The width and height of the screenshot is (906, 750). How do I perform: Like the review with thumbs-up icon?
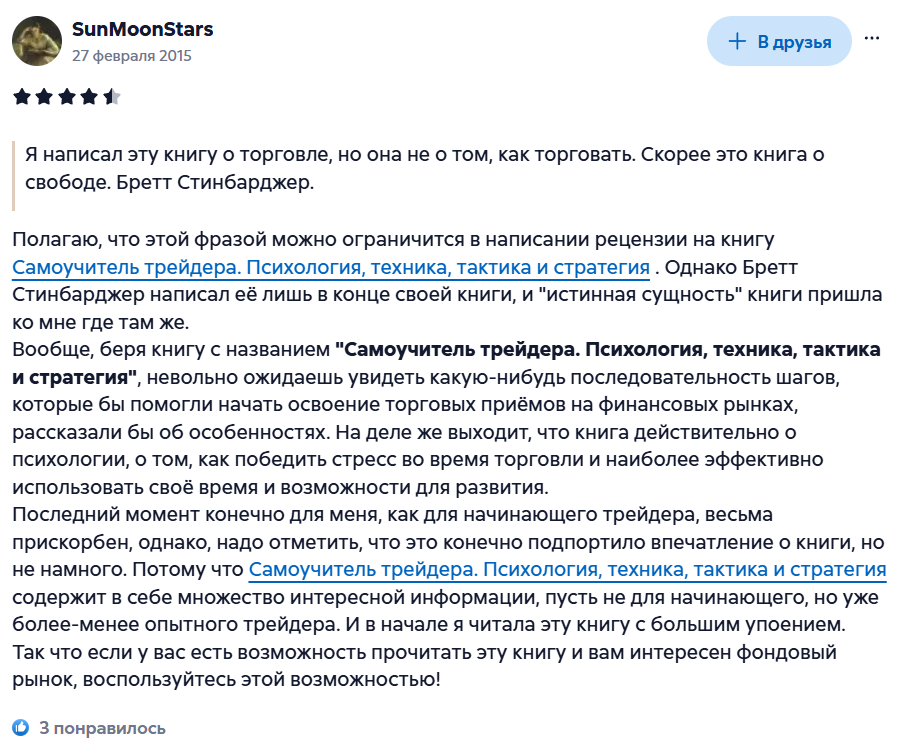click(21, 727)
